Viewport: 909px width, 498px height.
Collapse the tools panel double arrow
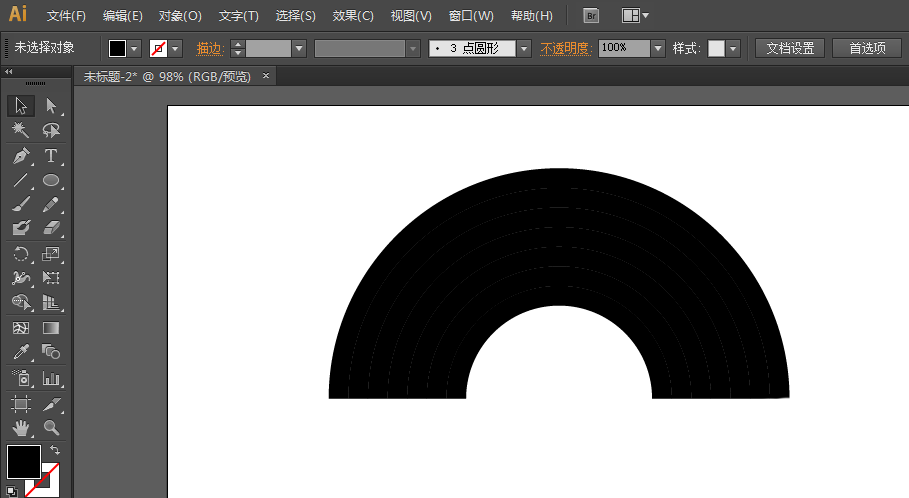pyautogui.click(x=9, y=72)
